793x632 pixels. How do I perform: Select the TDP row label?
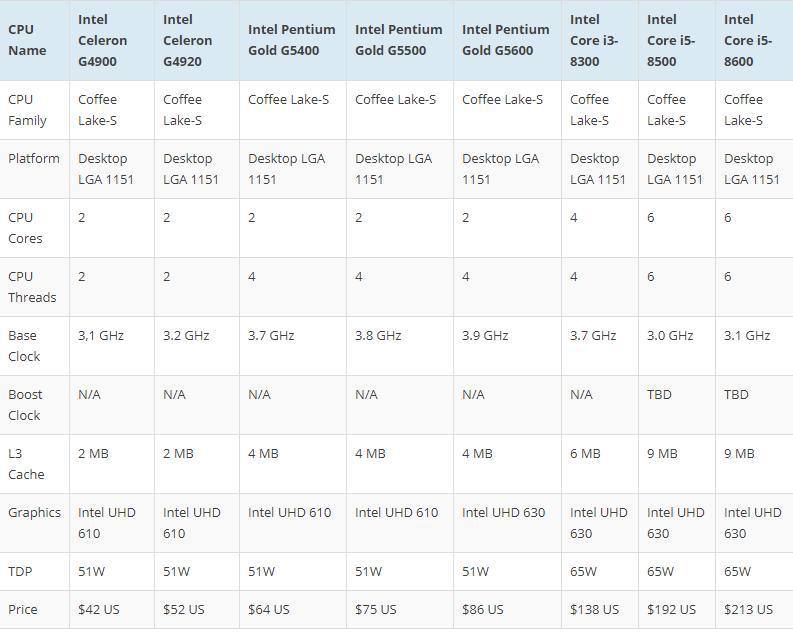pyautogui.click(x=21, y=572)
